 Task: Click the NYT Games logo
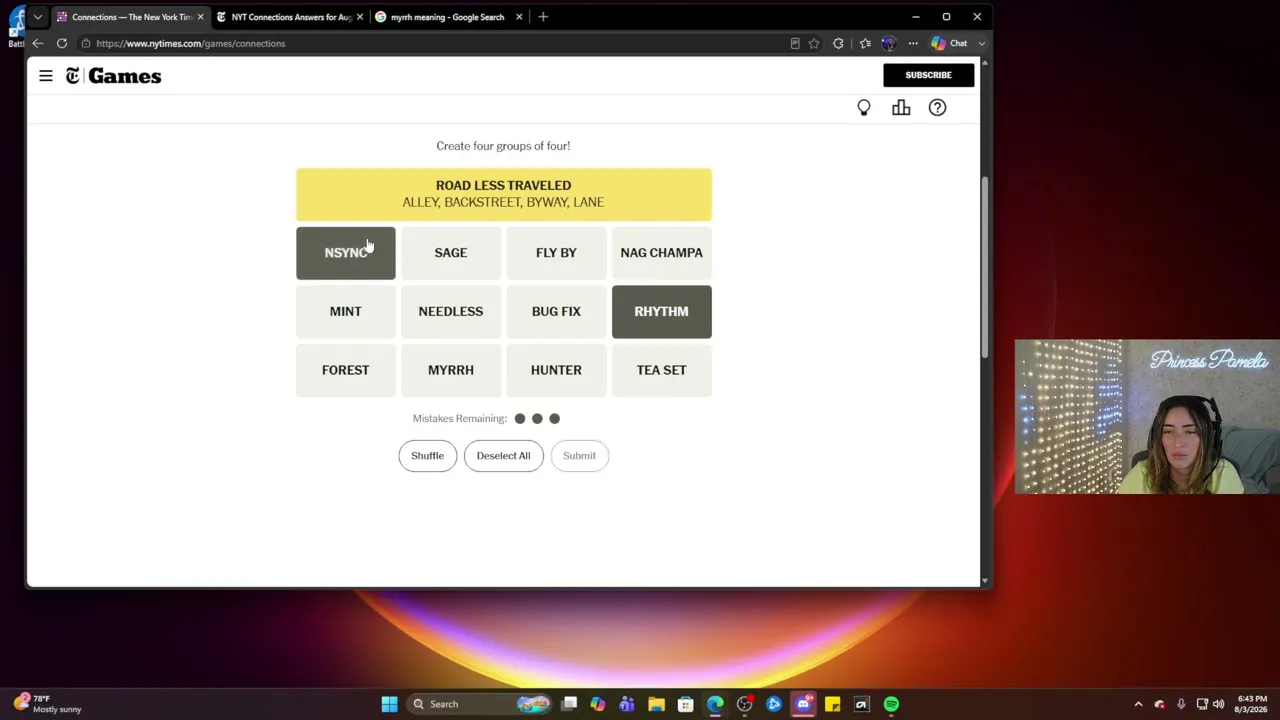[x=113, y=76]
